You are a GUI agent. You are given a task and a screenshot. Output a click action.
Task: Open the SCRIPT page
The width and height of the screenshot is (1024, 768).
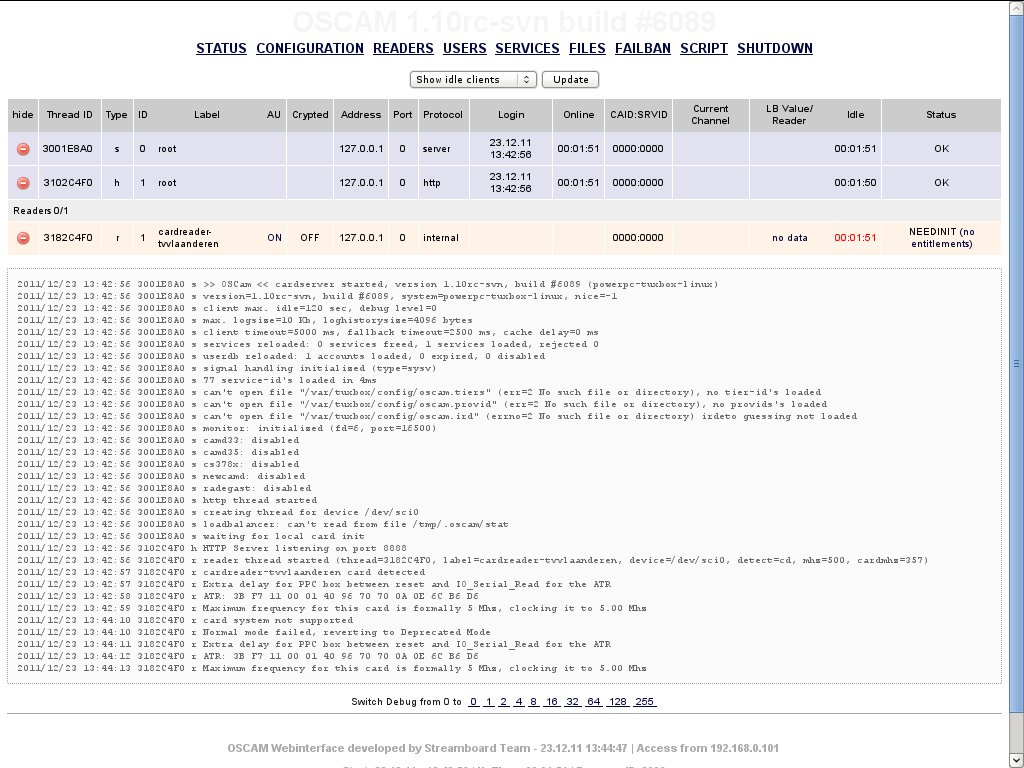tap(704, 48)
